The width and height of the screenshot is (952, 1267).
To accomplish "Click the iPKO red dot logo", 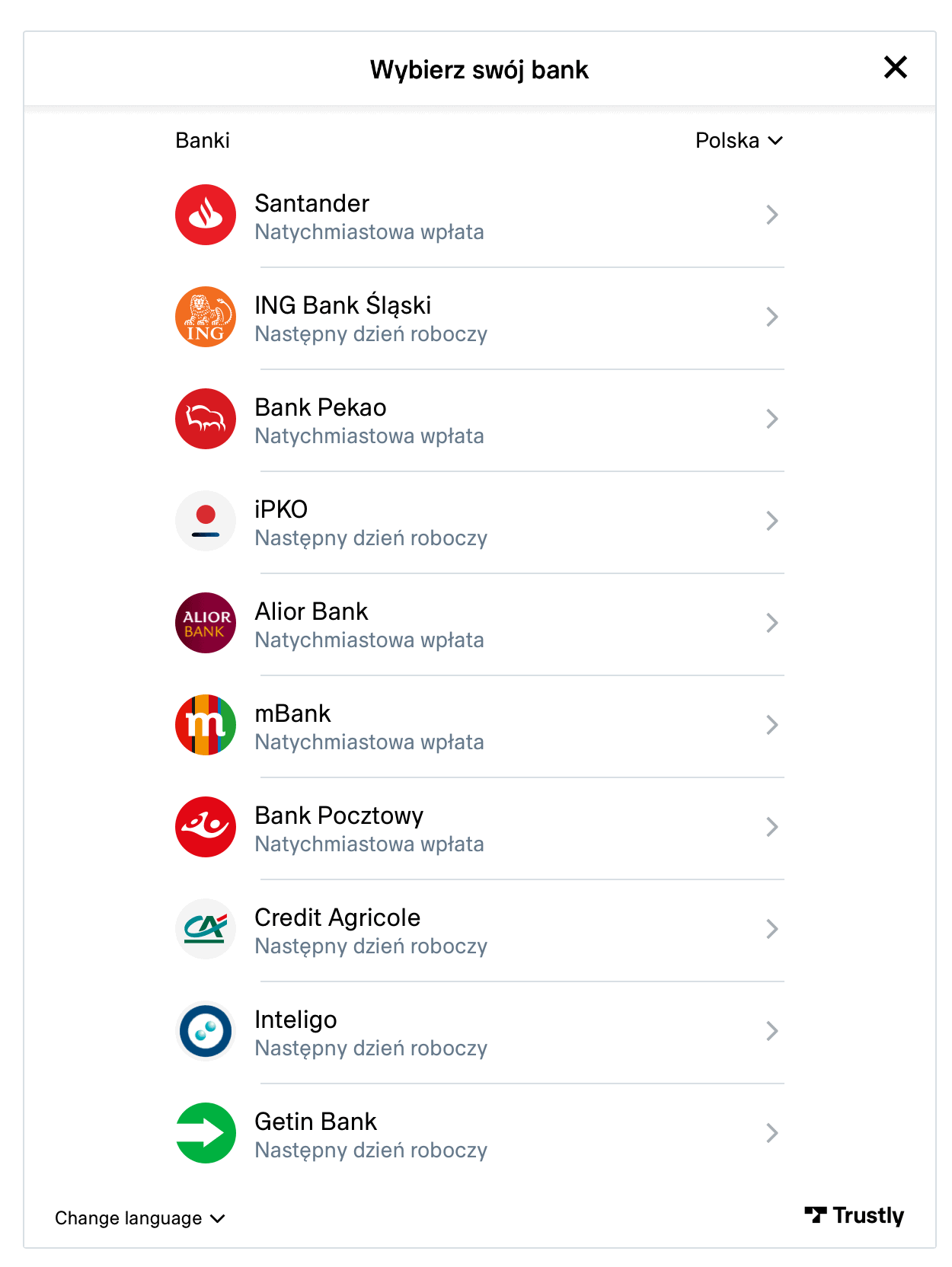I will coord(206,521).
